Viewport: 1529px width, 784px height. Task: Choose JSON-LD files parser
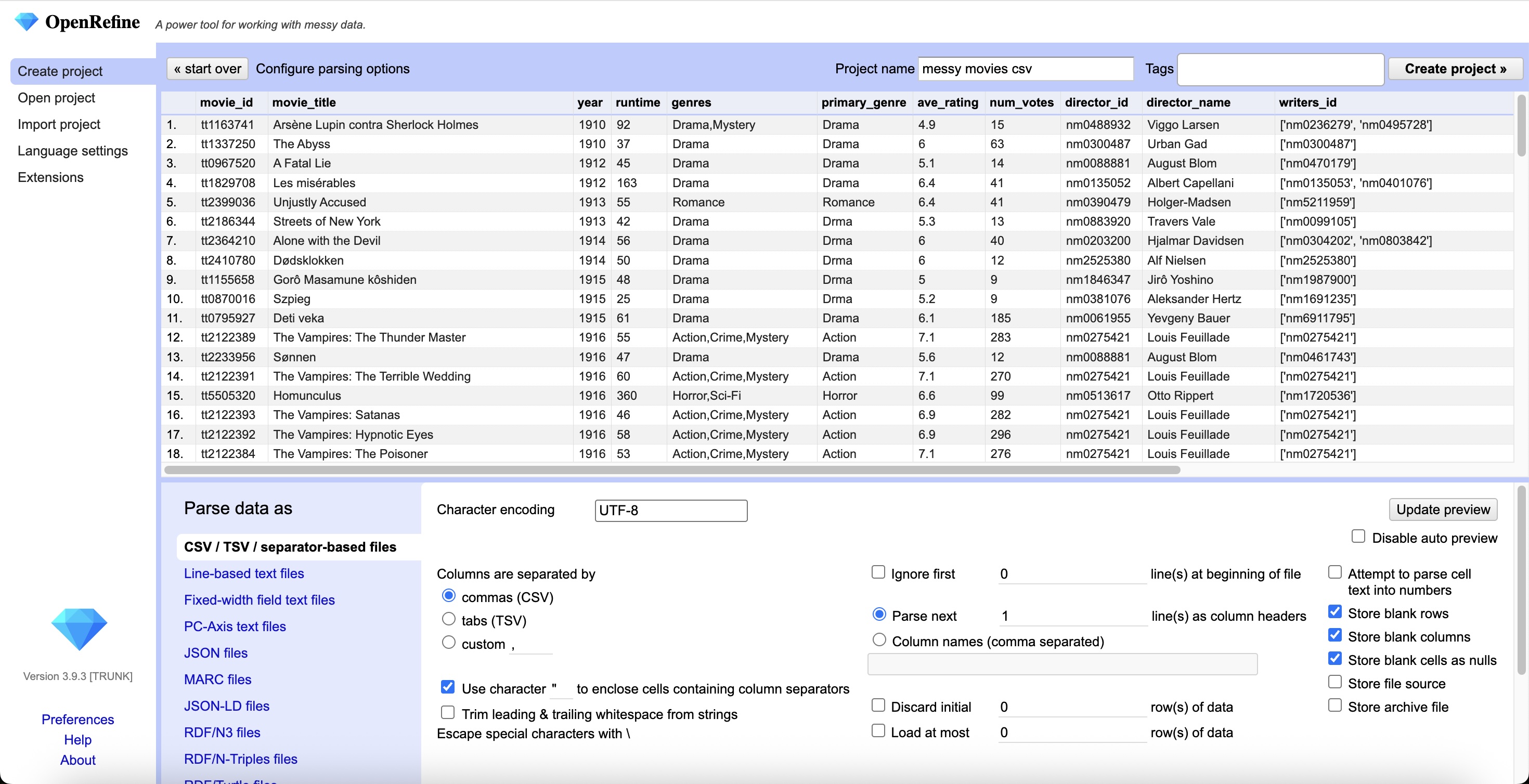(x=227, y=706)
